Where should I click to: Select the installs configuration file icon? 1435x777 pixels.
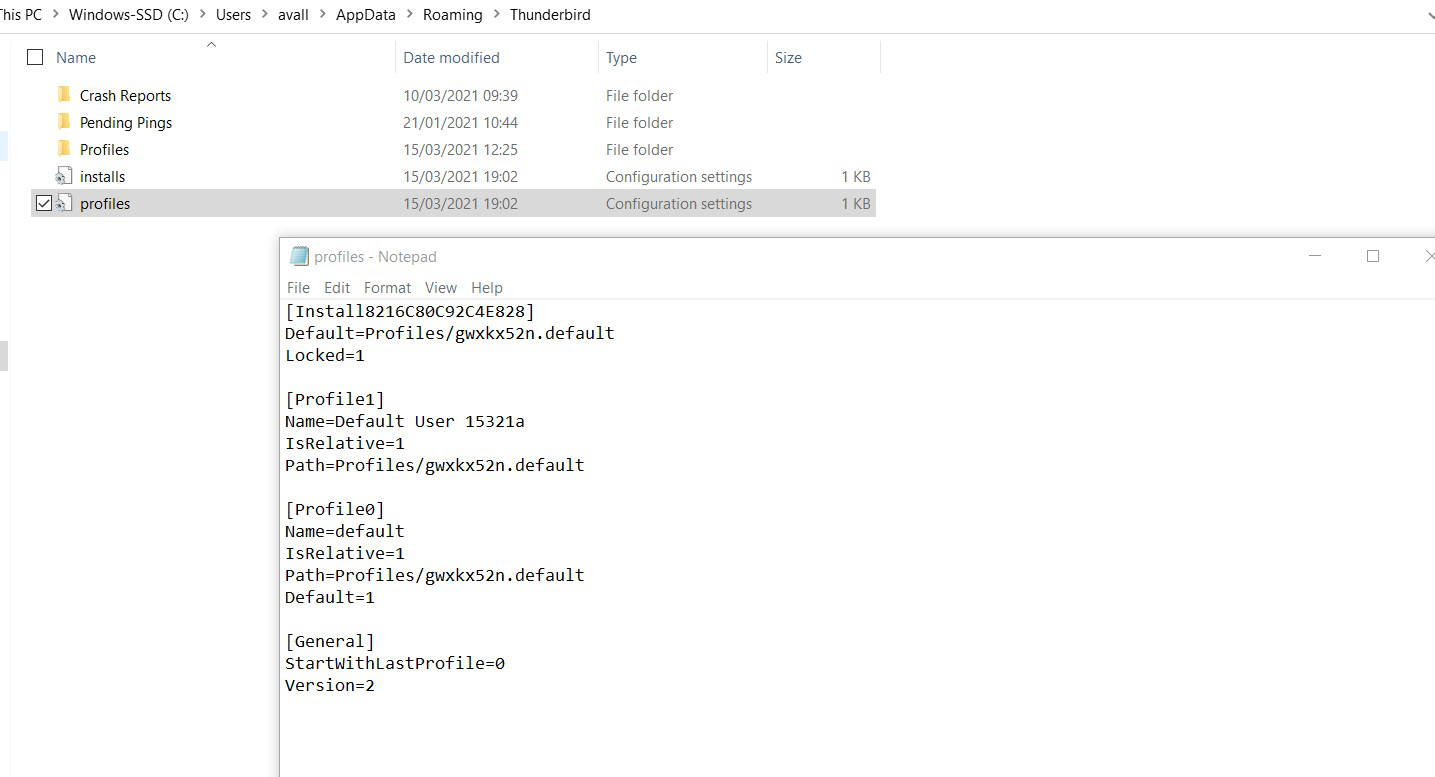click(64, 176)
